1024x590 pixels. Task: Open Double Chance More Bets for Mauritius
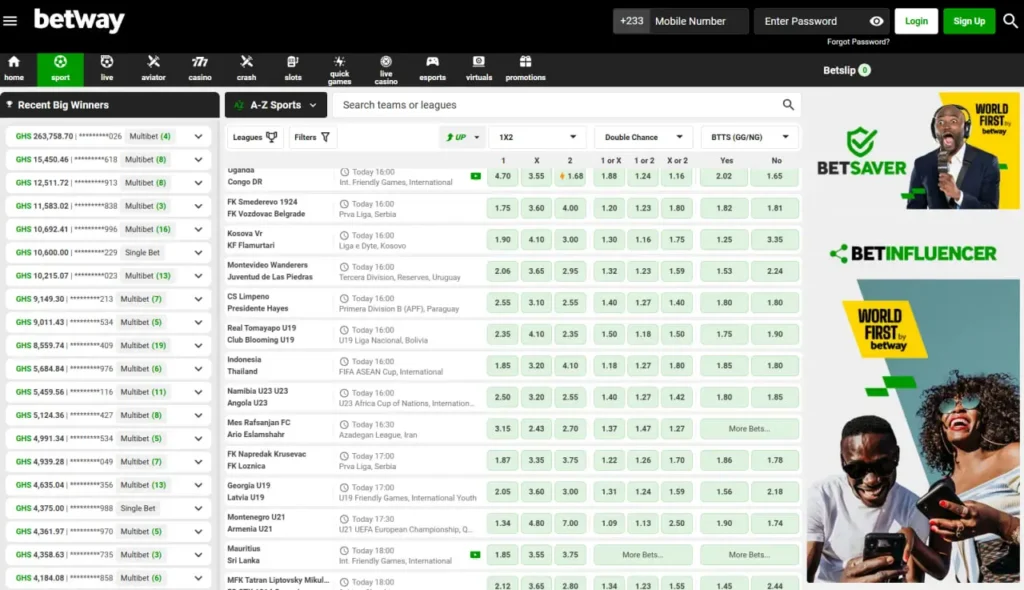click(643, 555)
